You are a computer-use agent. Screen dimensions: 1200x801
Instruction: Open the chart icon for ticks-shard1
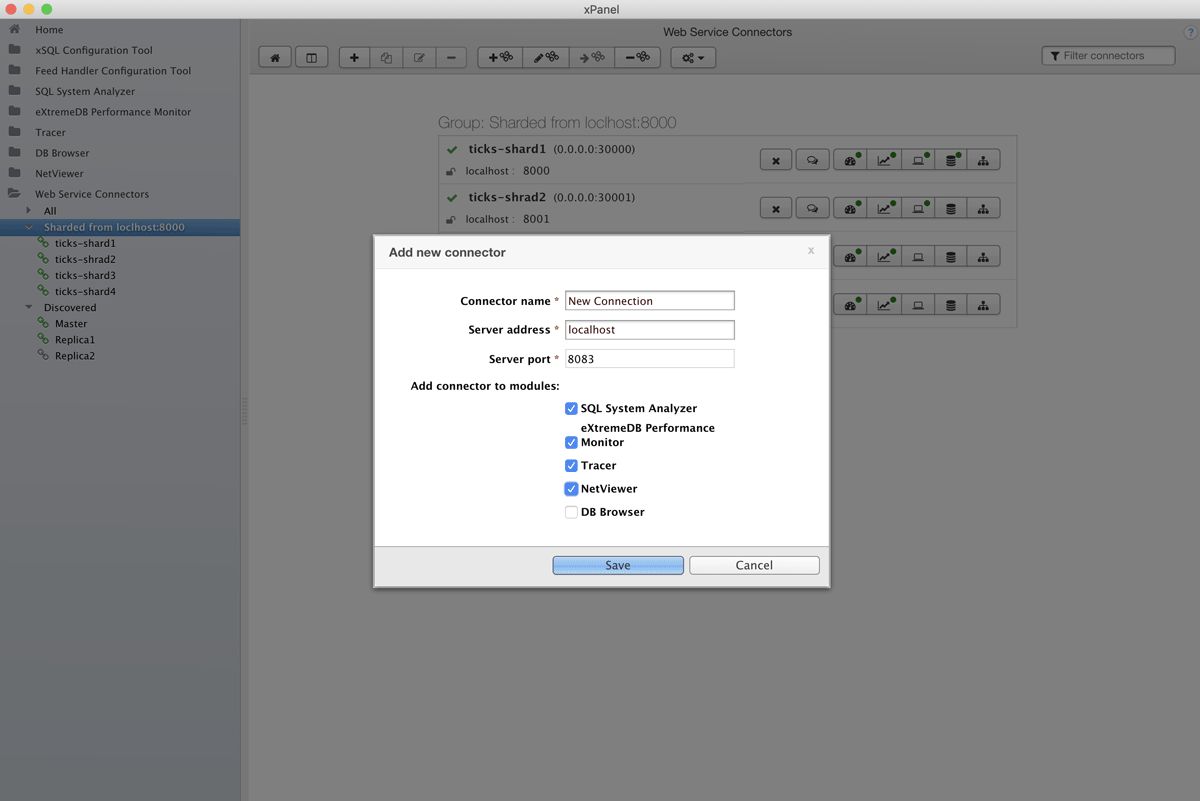[x=885, y=160]
